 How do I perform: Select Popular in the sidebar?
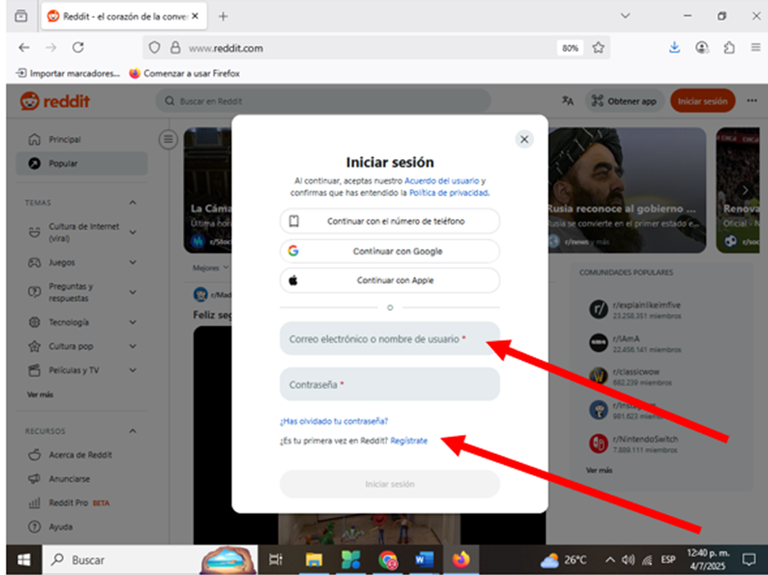pyautogui.click(x=82, y=164)
